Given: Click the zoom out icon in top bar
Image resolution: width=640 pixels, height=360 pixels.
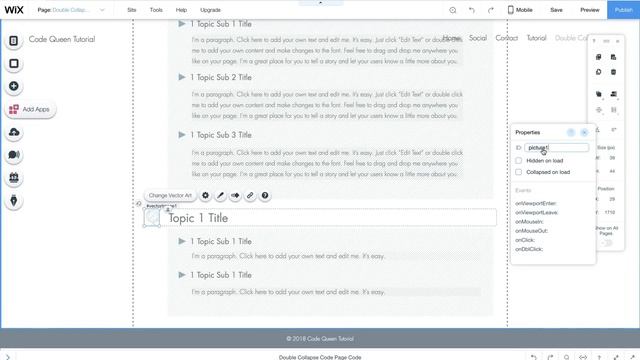Looking at the screenshot, I should coord(453,10).
